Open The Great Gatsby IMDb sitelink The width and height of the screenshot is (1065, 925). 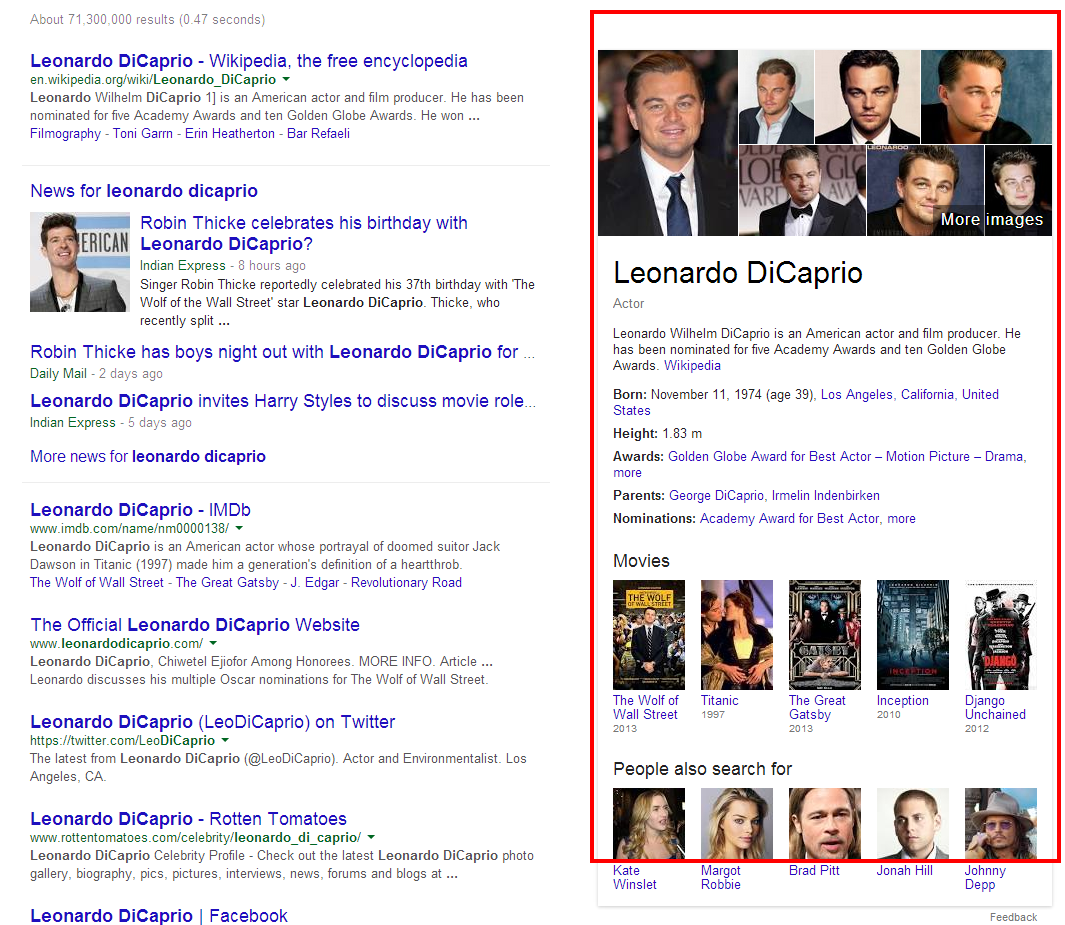coord(227,583)
